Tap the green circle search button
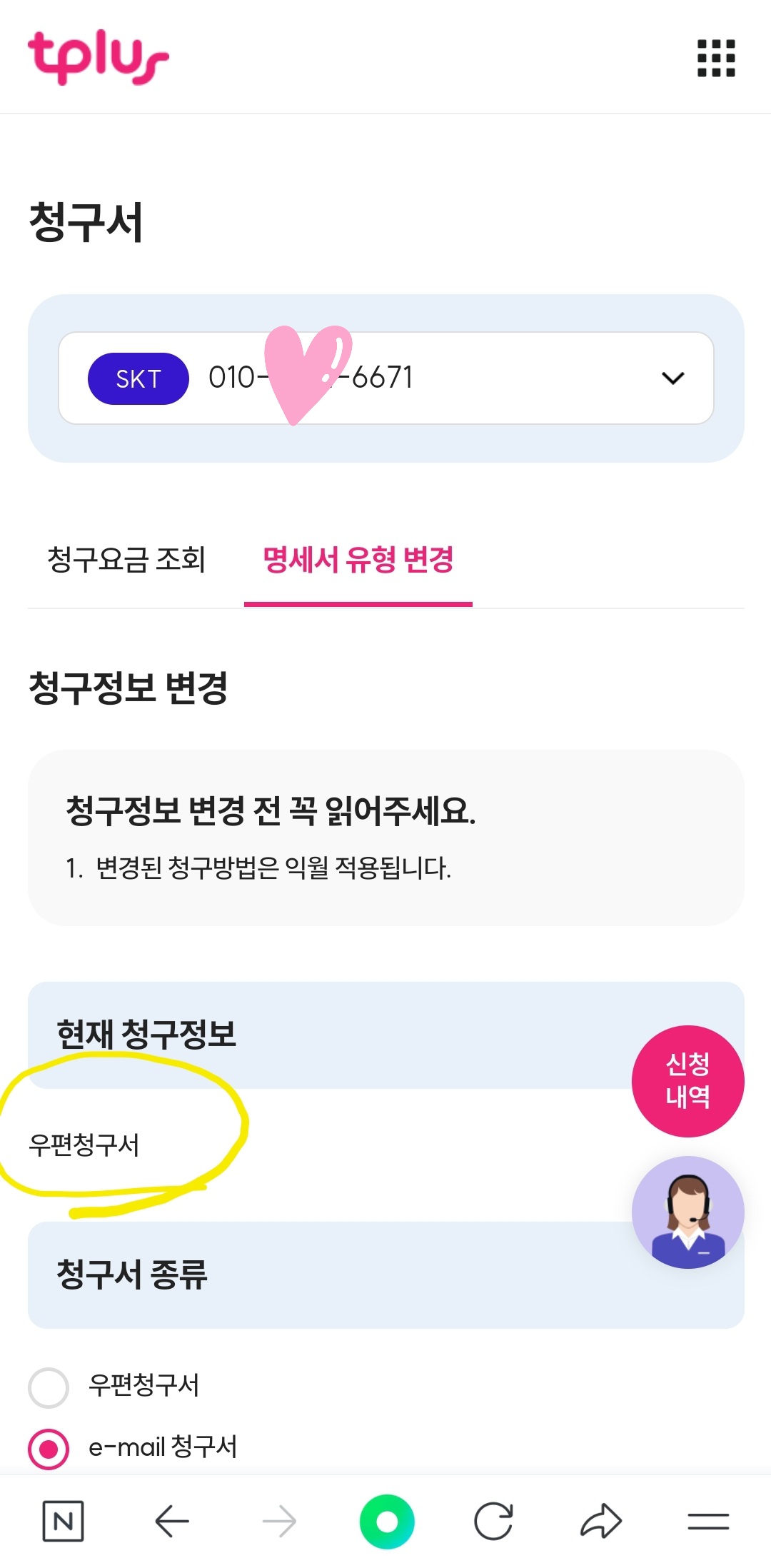Screen dimensions: 771x1568 (x=386, y=1522)
